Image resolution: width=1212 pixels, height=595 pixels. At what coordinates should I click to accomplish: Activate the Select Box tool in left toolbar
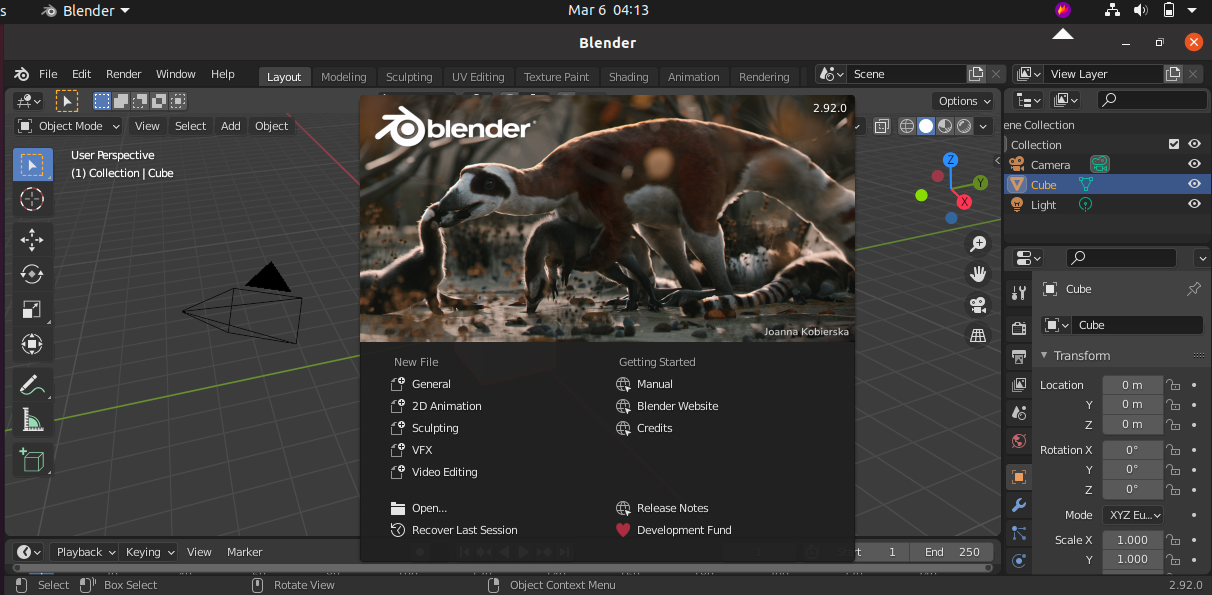pyautogui.click(x=32, y=164)
